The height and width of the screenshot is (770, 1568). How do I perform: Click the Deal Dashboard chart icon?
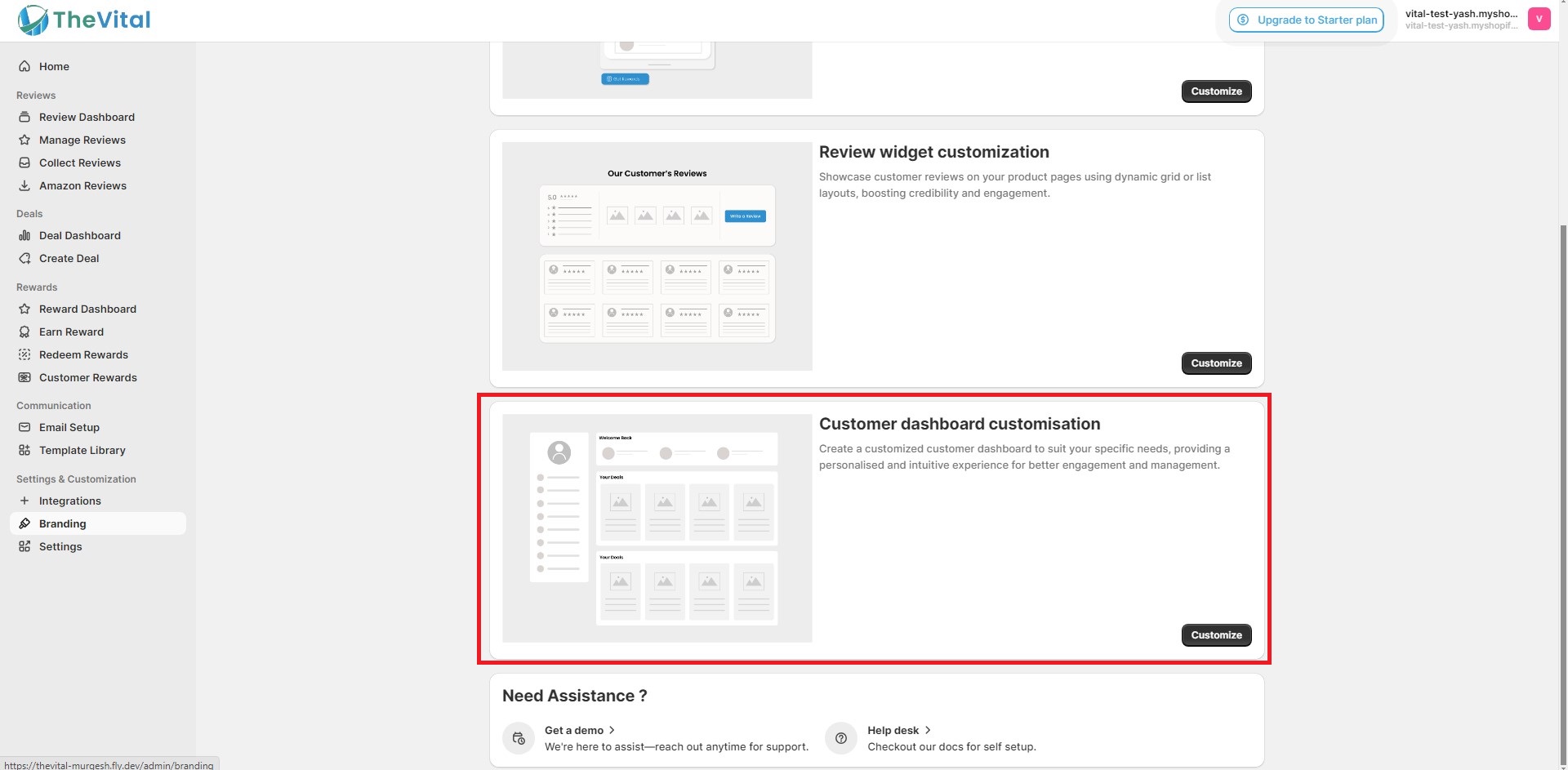(x=24, y=235)
